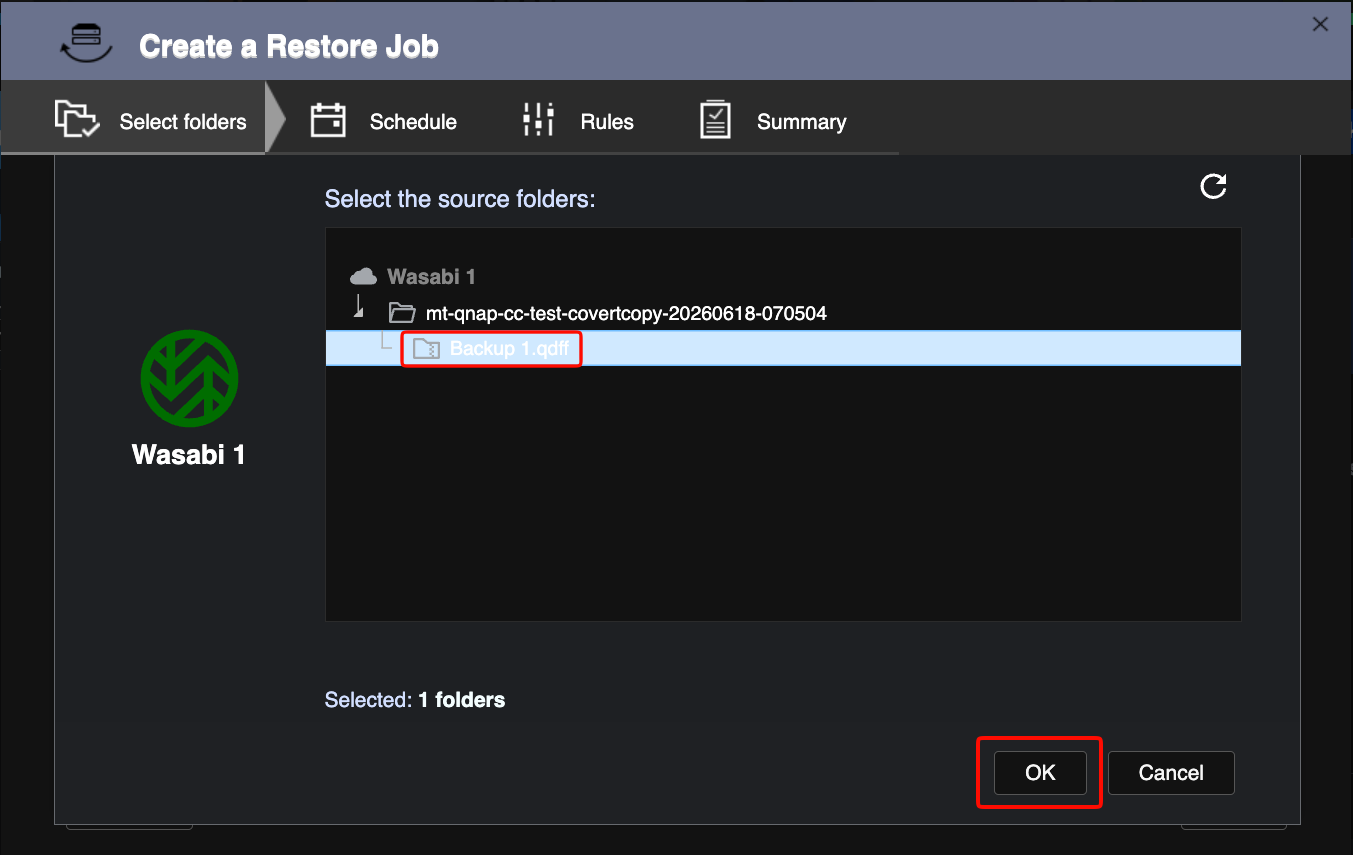
Task: Click the Wasabi 1 root node
Action: tap(432, 276)
